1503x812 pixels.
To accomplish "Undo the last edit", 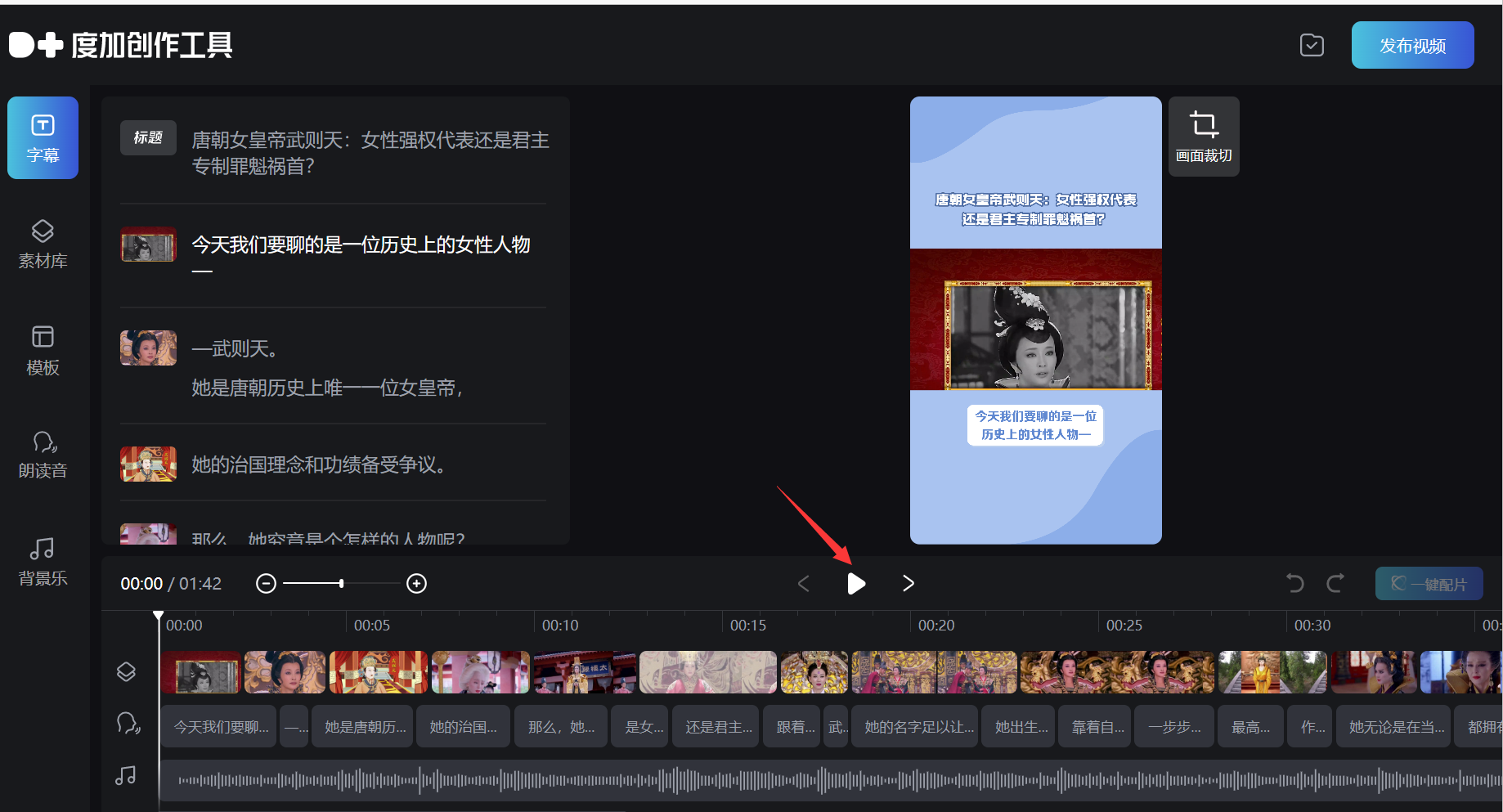I will click(1294, 583).
